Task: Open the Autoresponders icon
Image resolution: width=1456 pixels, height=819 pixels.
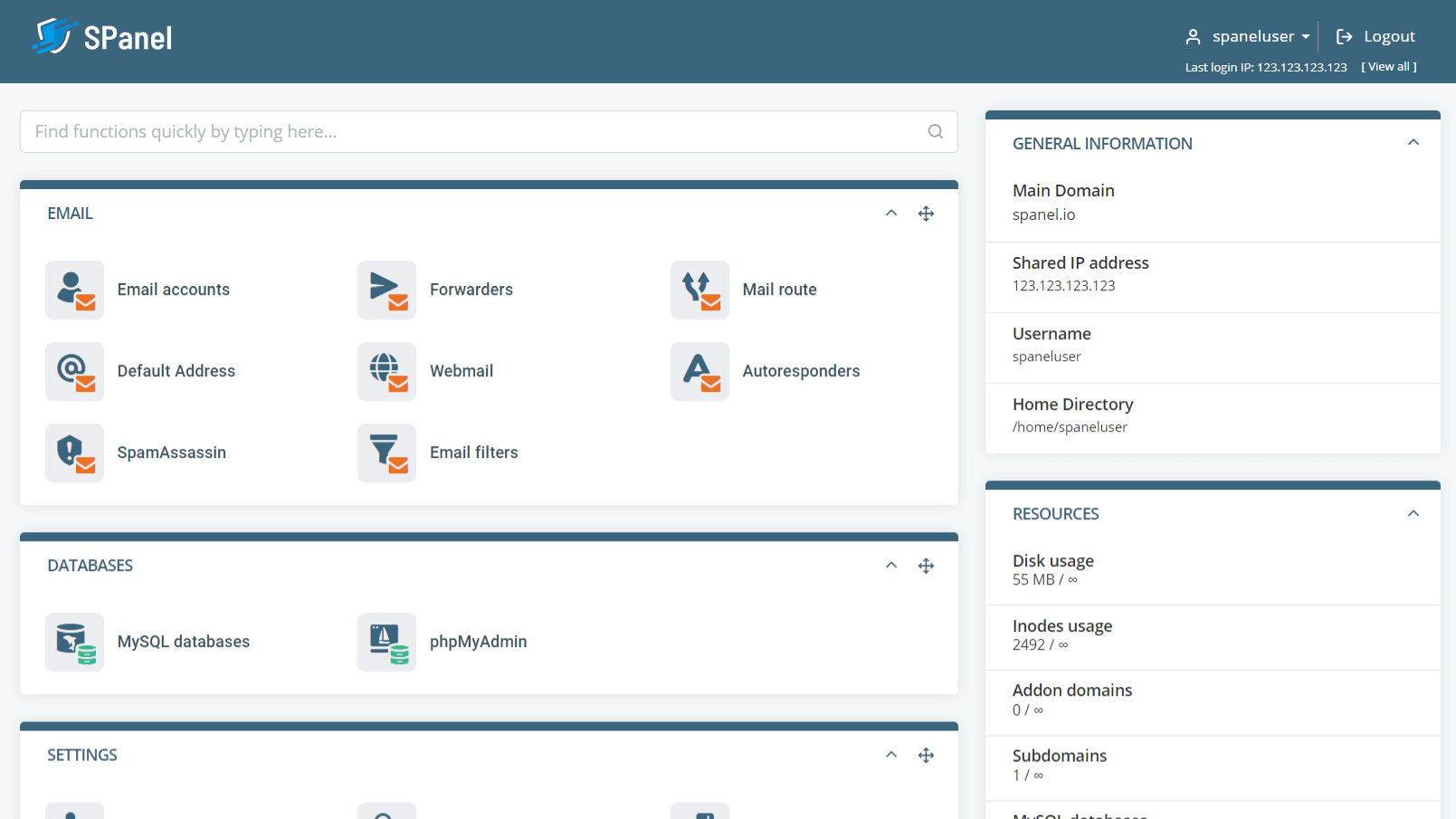Action: point(699,371)
